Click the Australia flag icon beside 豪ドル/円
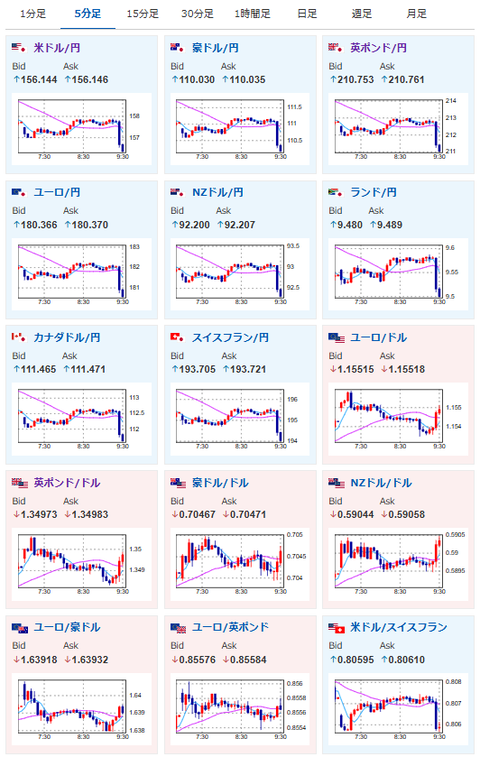 (177, 48)
